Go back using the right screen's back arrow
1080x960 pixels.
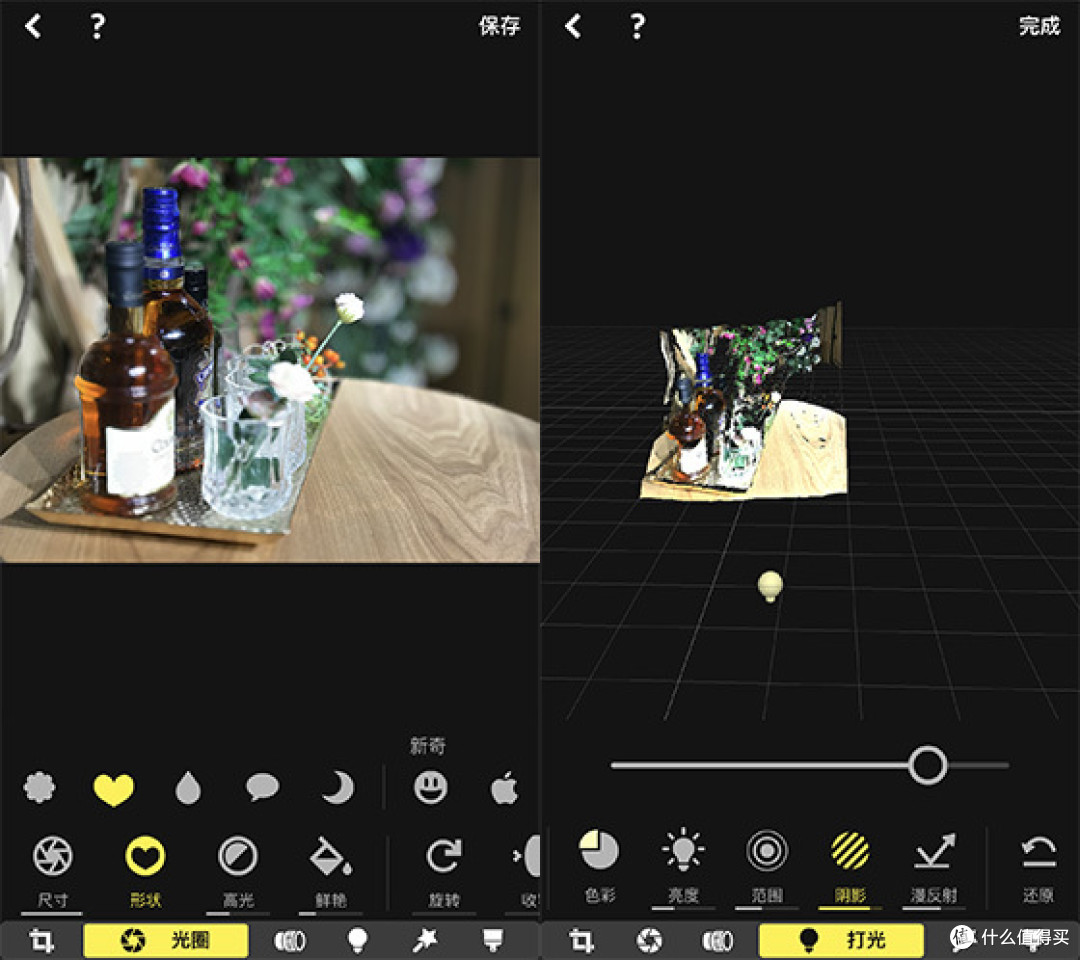tap(573, 26)
